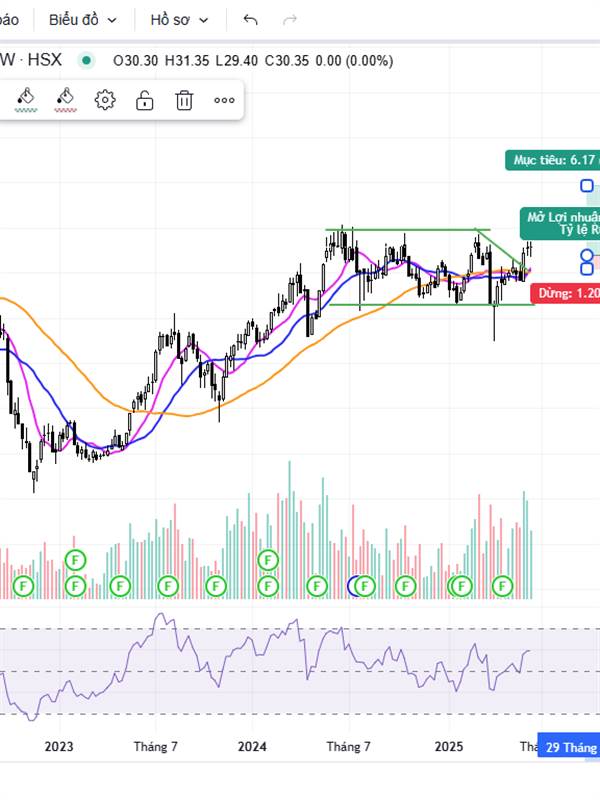Click the 2025 label on time axis
This screenshot has width=600, height=800.
tap(449, 747)
